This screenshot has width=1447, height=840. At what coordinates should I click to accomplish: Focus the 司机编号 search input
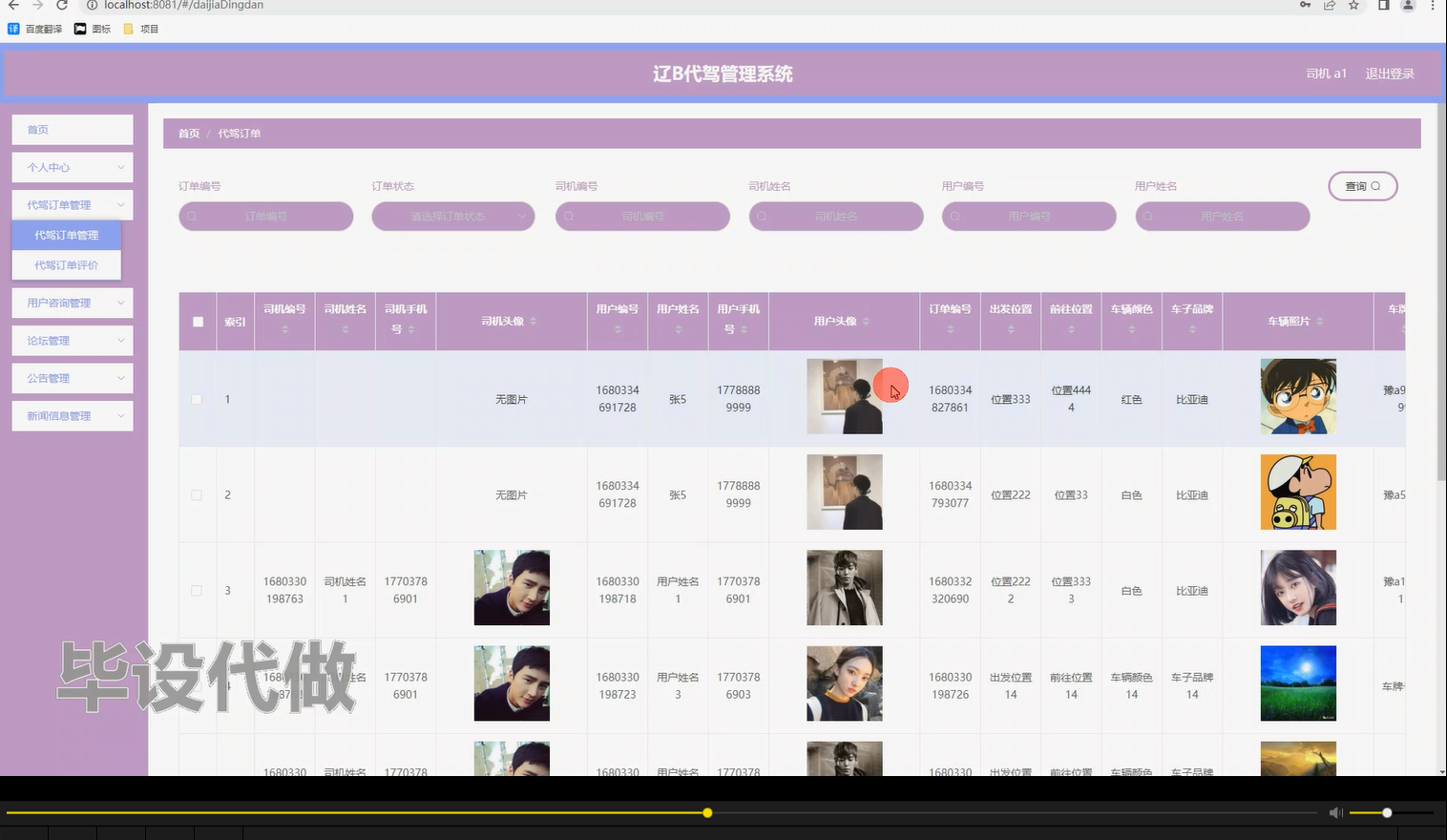(x=642, y=217)
